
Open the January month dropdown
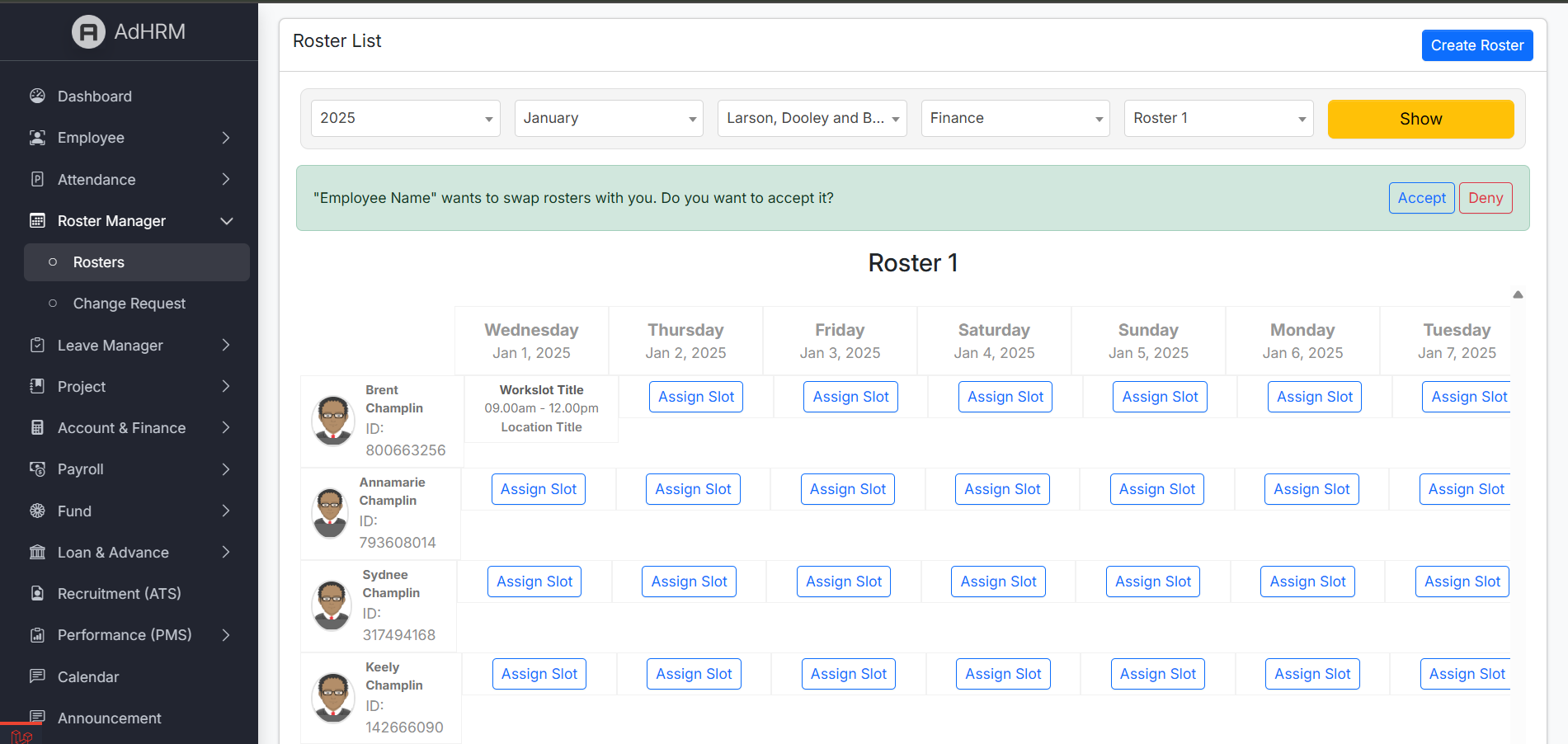click(x=609, y=119)
